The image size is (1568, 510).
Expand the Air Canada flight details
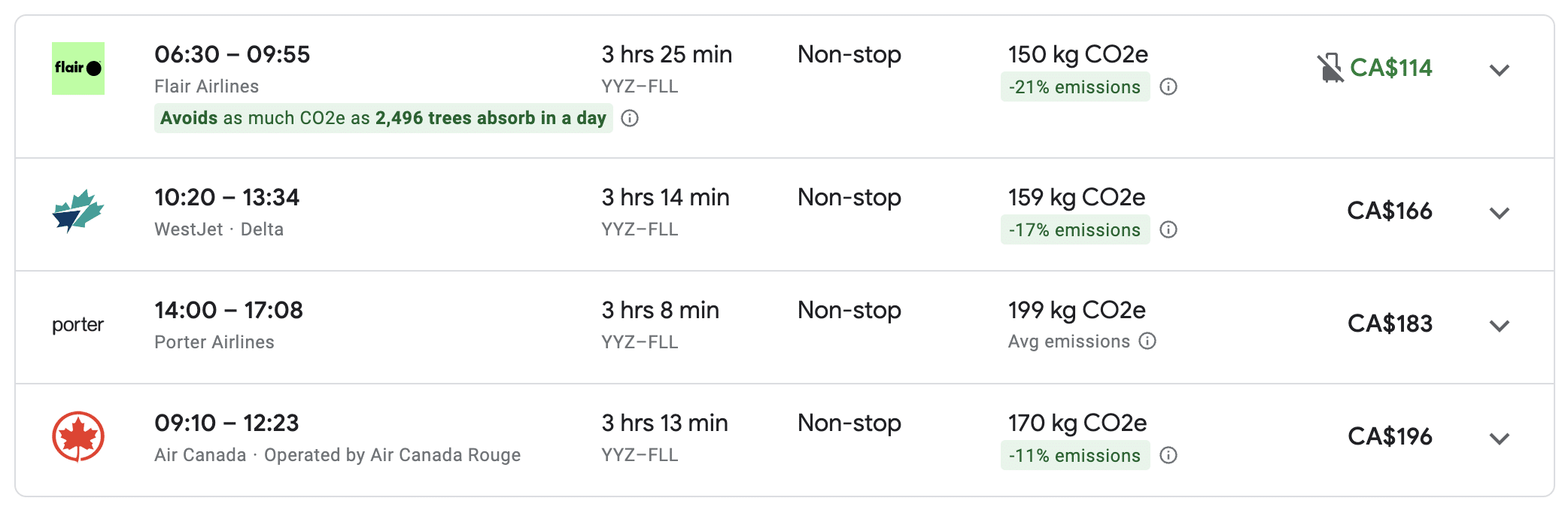1500,439
